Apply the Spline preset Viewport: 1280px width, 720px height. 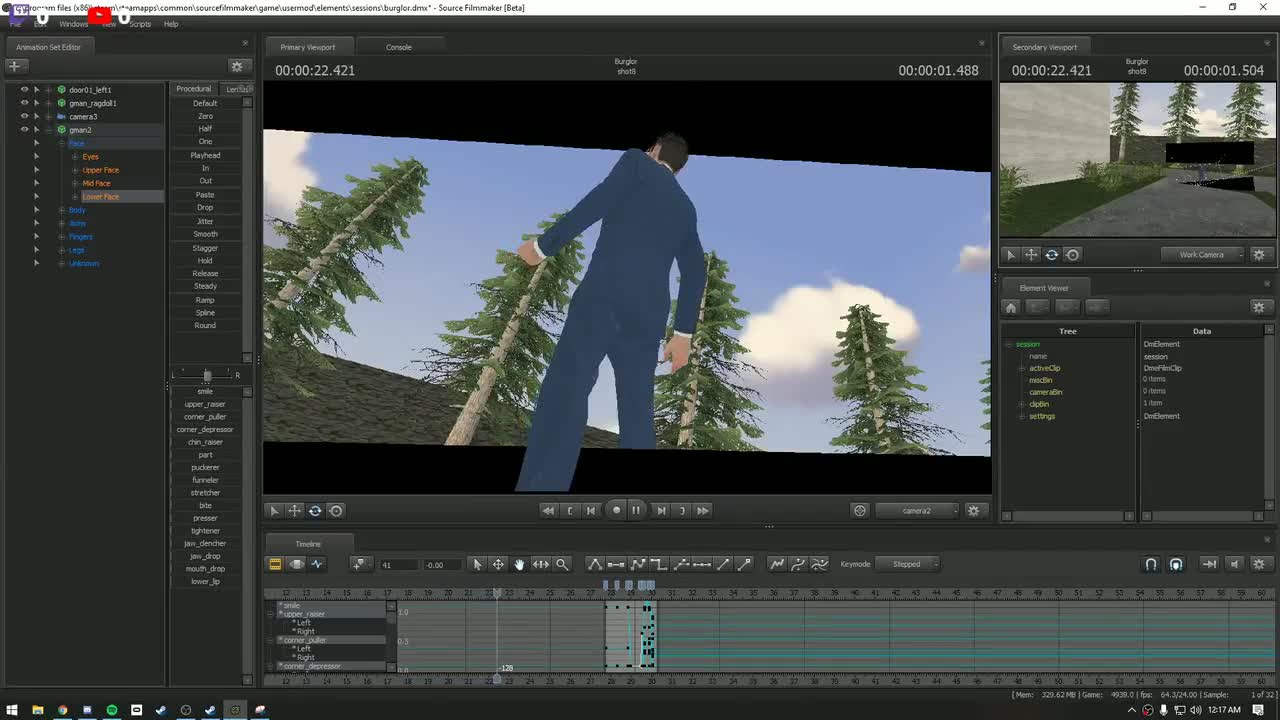[x=205, y=312]
